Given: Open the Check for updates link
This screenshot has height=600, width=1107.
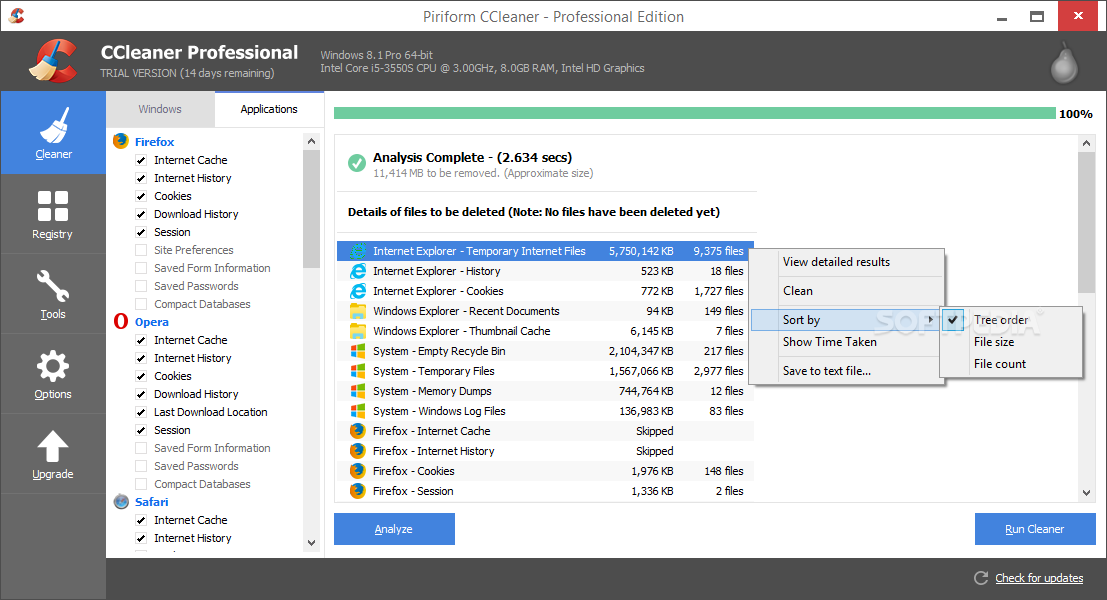Looking at the screenshot, I should click(x=1039, y=578).
